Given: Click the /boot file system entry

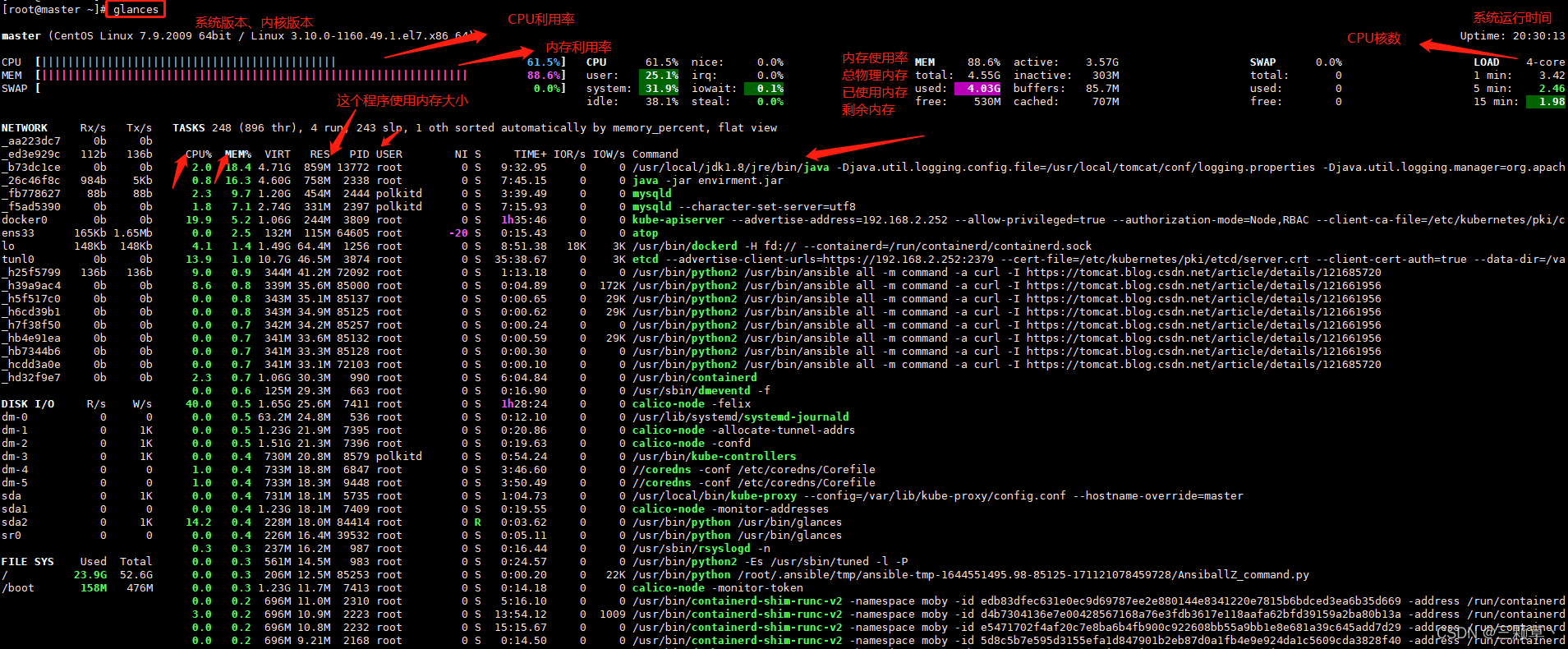Looking at the screenshot, I should 77,587.
